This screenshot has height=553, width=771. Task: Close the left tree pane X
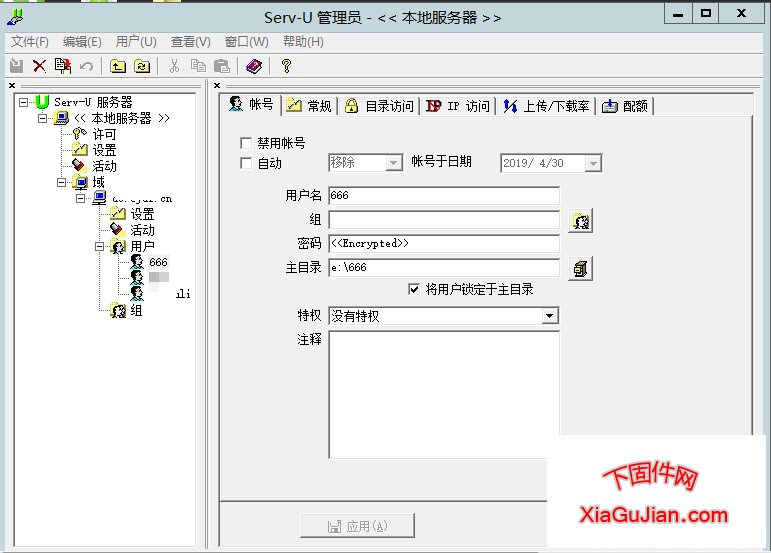[x=12, y=86]
